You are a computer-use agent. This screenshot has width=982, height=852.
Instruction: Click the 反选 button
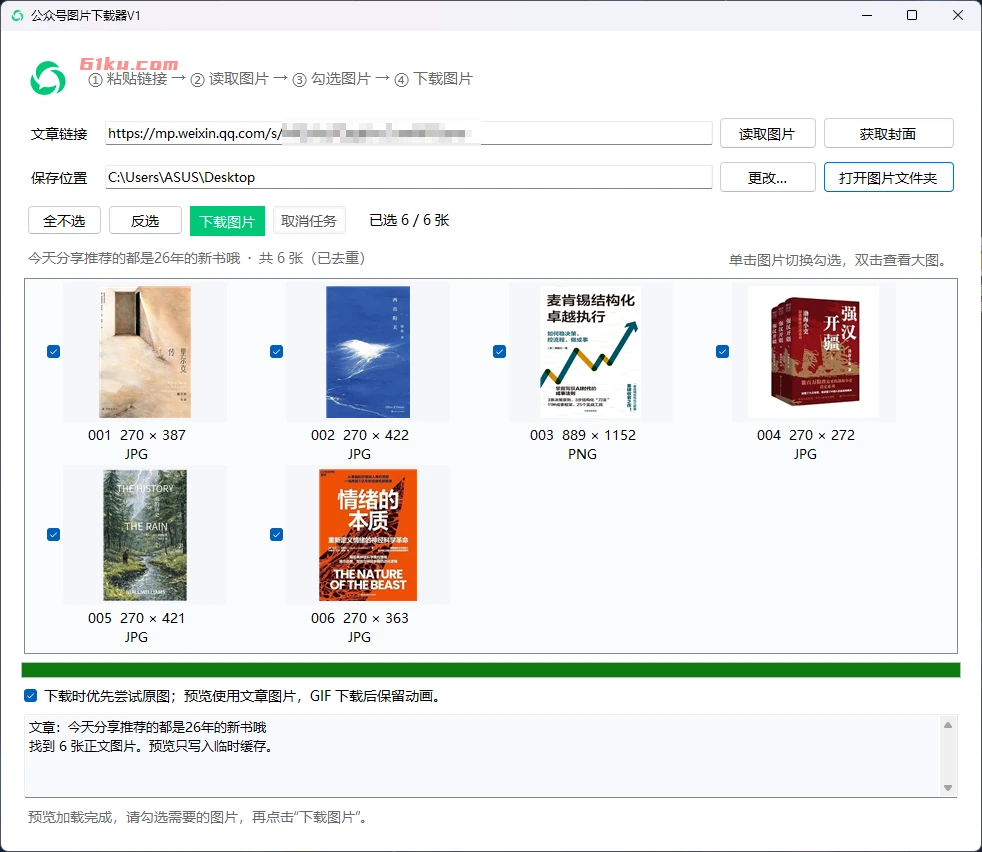point(145,221)
